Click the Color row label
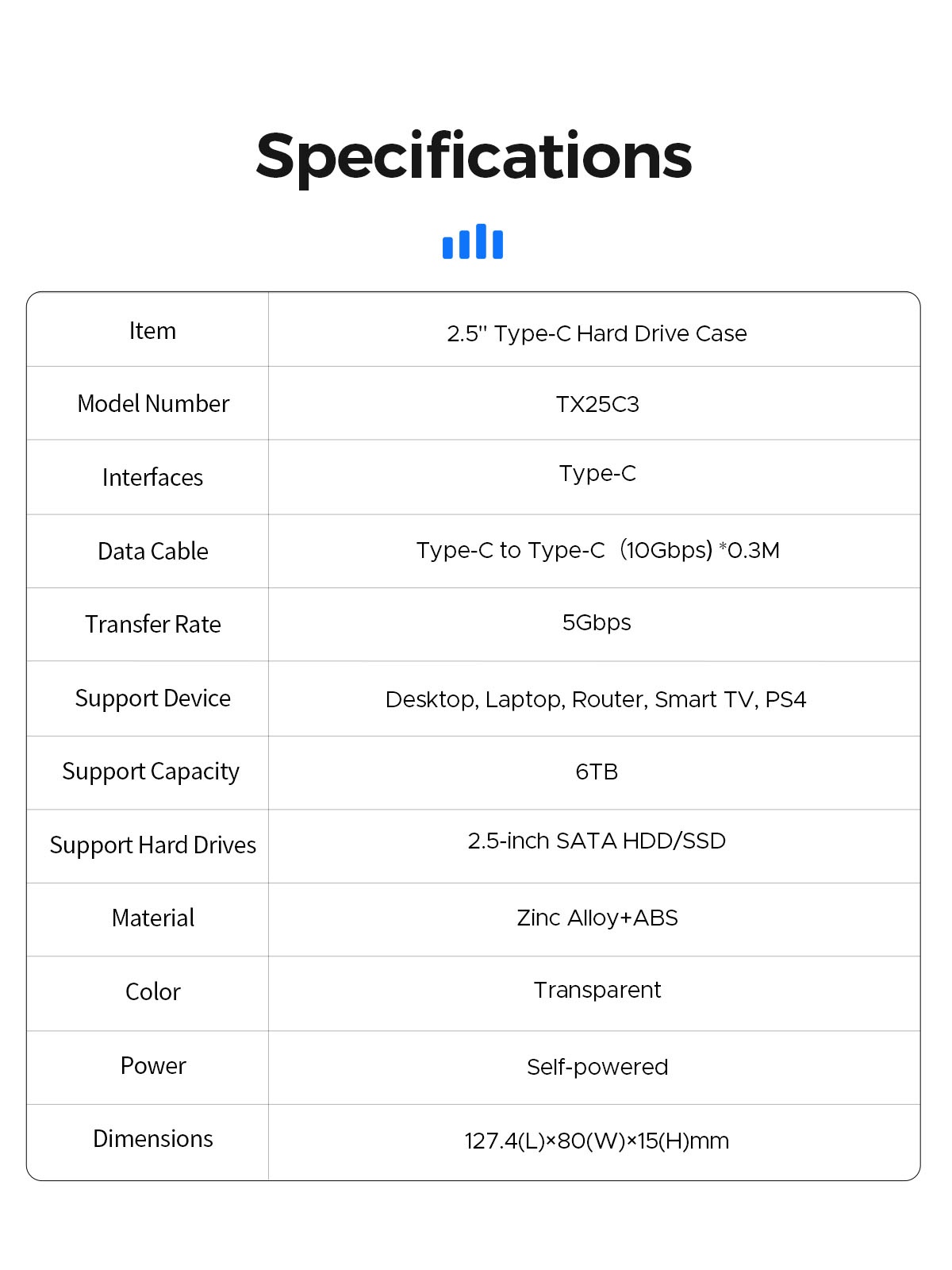 click(153, 992)
